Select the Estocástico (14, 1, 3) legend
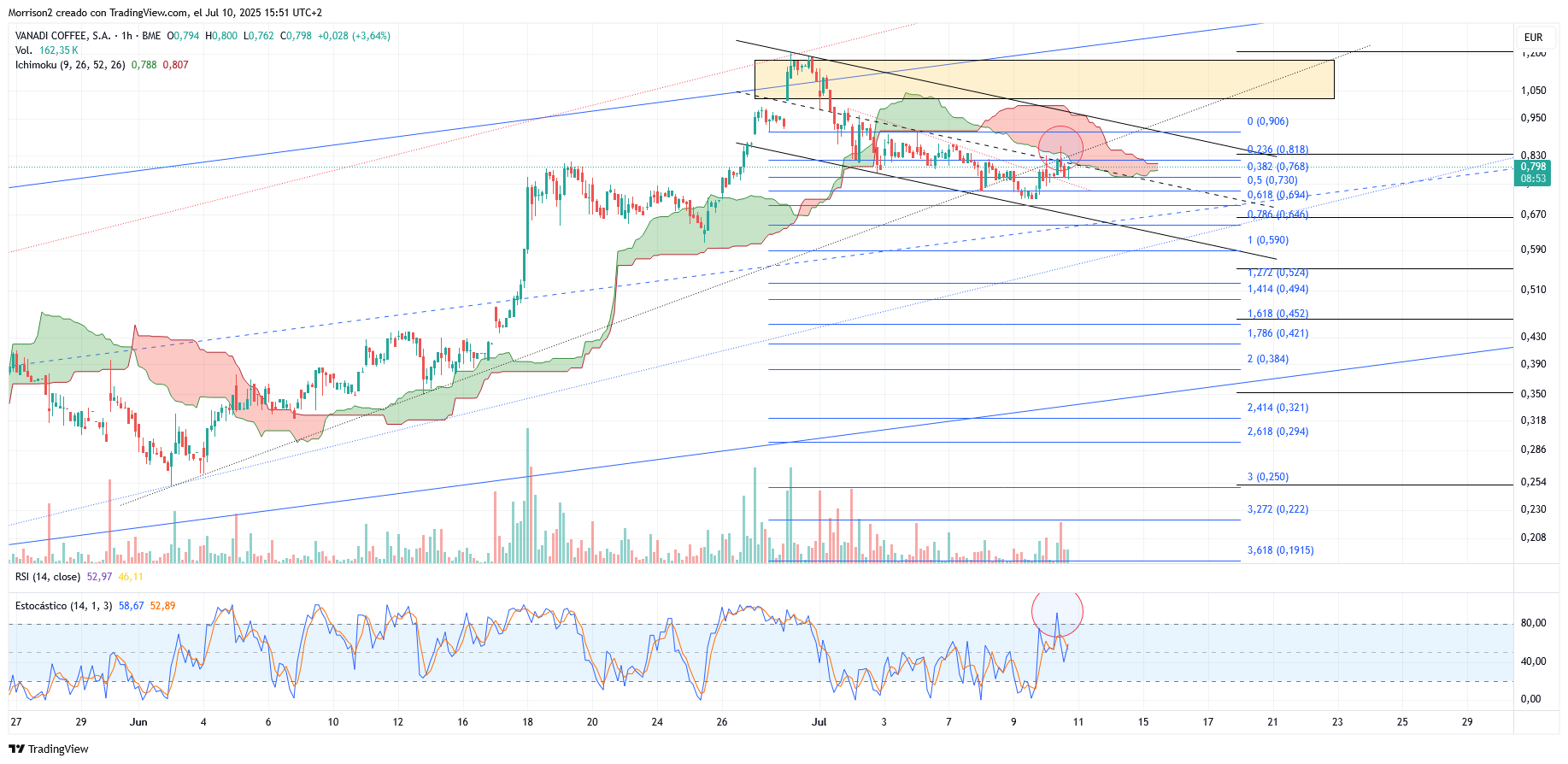Screen dimensions: 1568x764 click(x=64, y=606)
